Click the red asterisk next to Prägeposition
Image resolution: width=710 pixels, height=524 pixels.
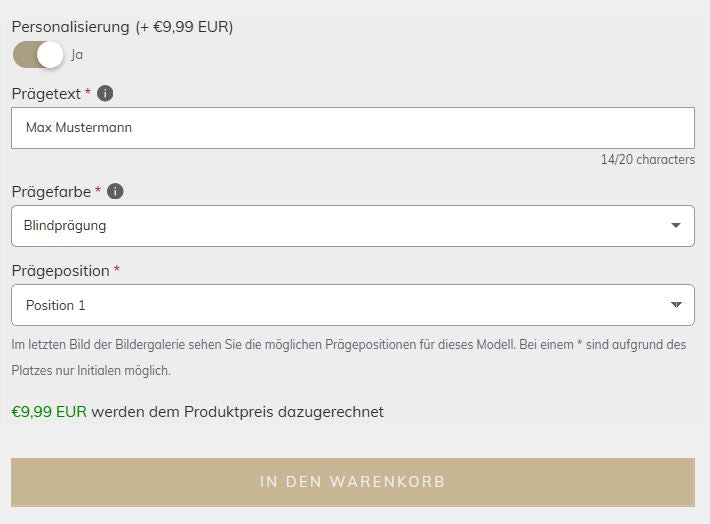tap(117, 270)
